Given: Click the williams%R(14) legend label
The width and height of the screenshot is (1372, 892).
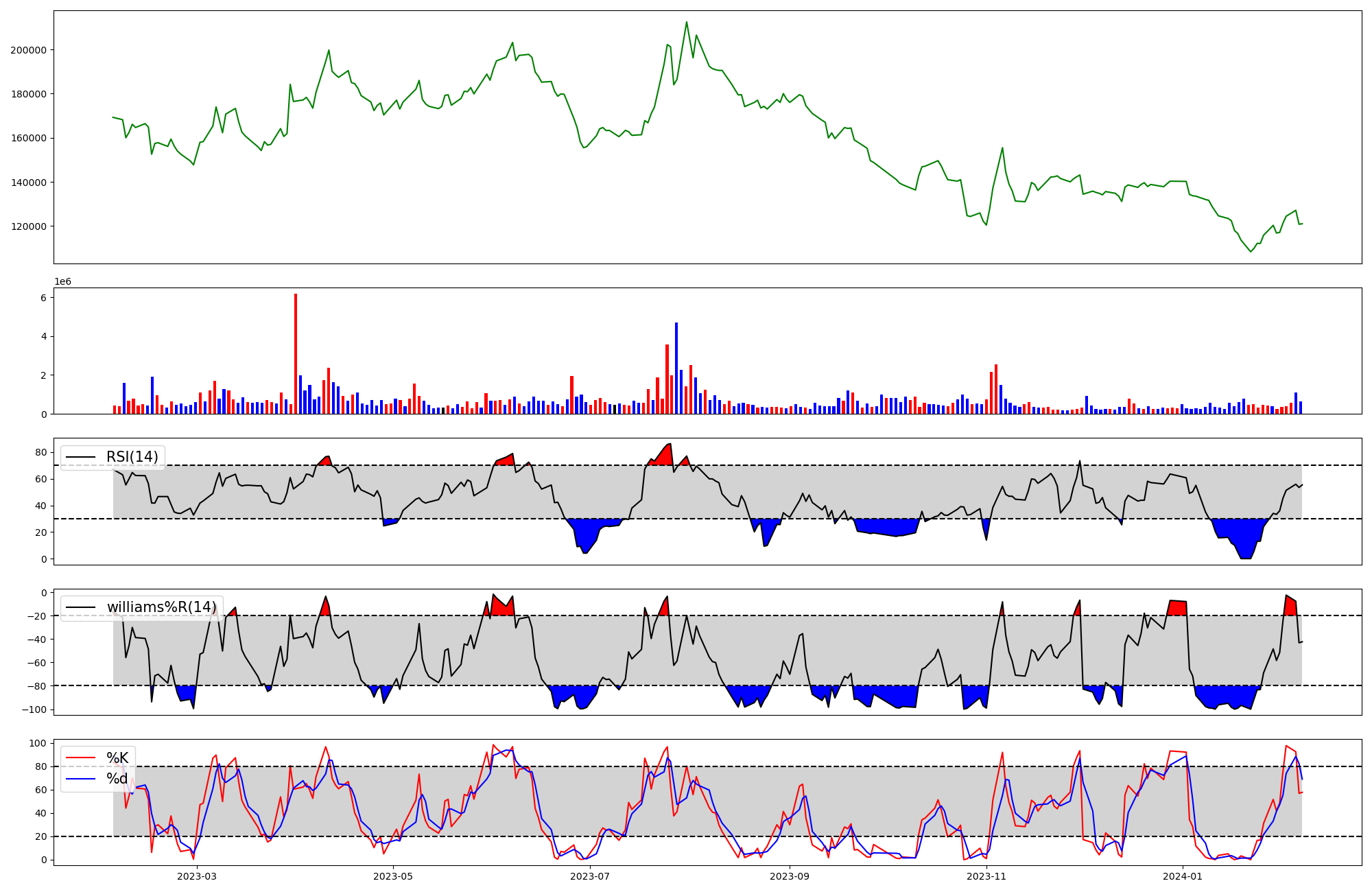Looking at the screenshot, I should 161,607.
